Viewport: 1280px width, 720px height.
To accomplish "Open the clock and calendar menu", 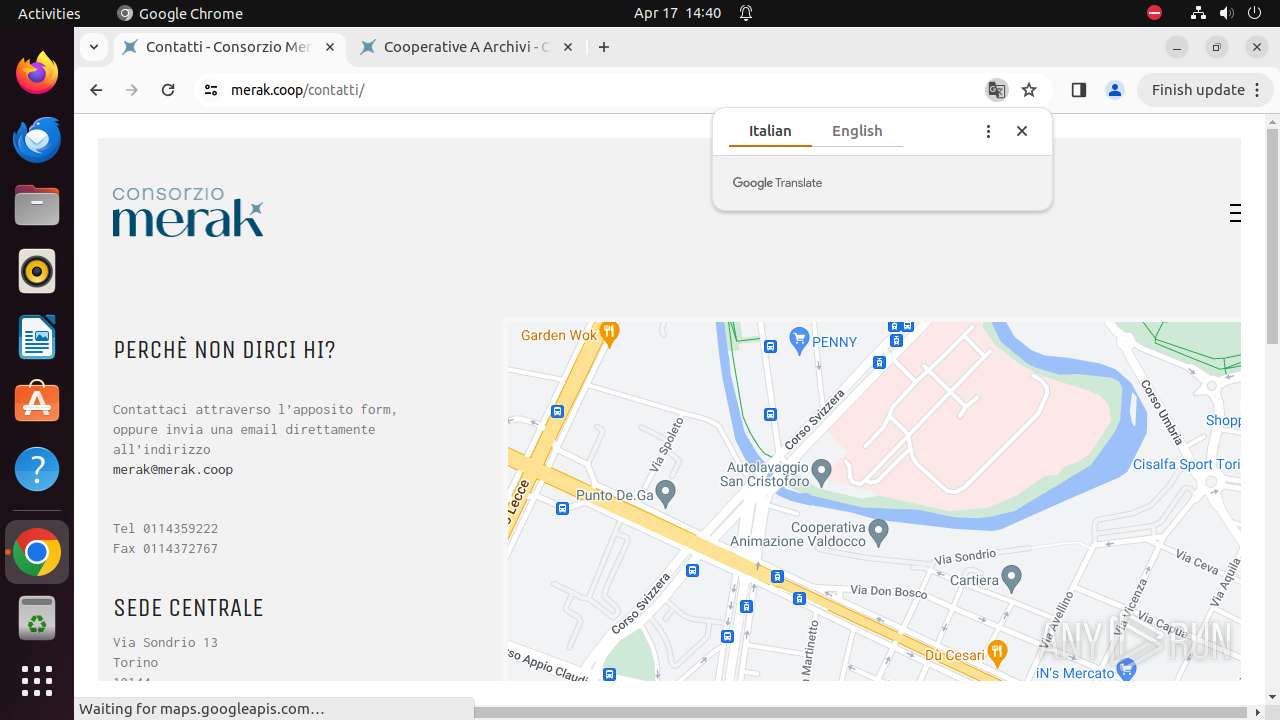I will click(x=677, y=13).
